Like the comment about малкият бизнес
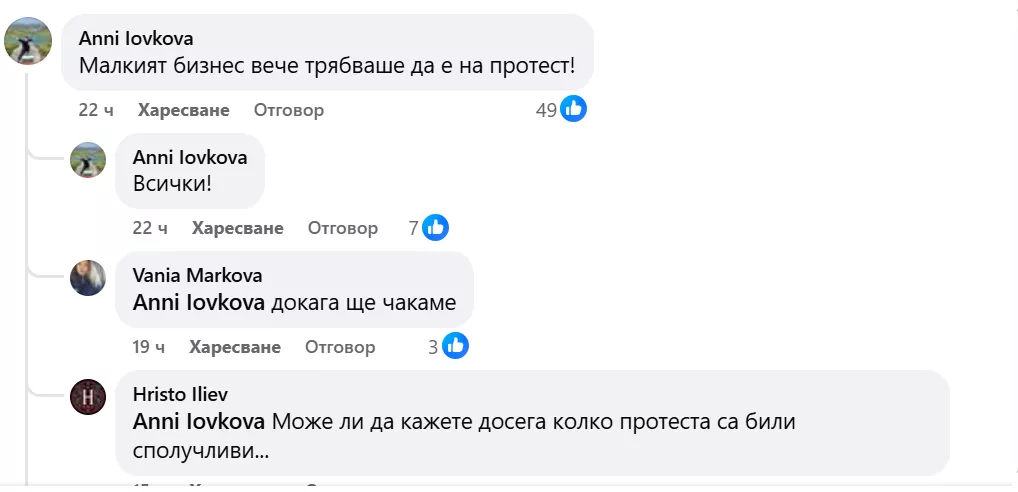Image resolution: width=1018 pixels, height=492 pixels. [x=184, y=110]
